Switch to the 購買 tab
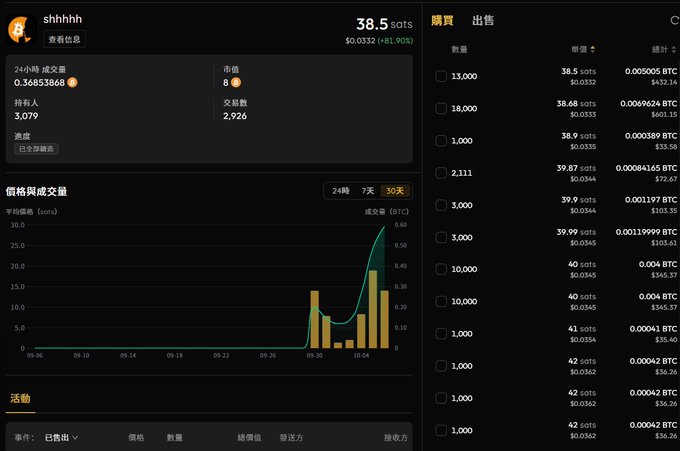The image size is (680, 451). click(442, 20)
